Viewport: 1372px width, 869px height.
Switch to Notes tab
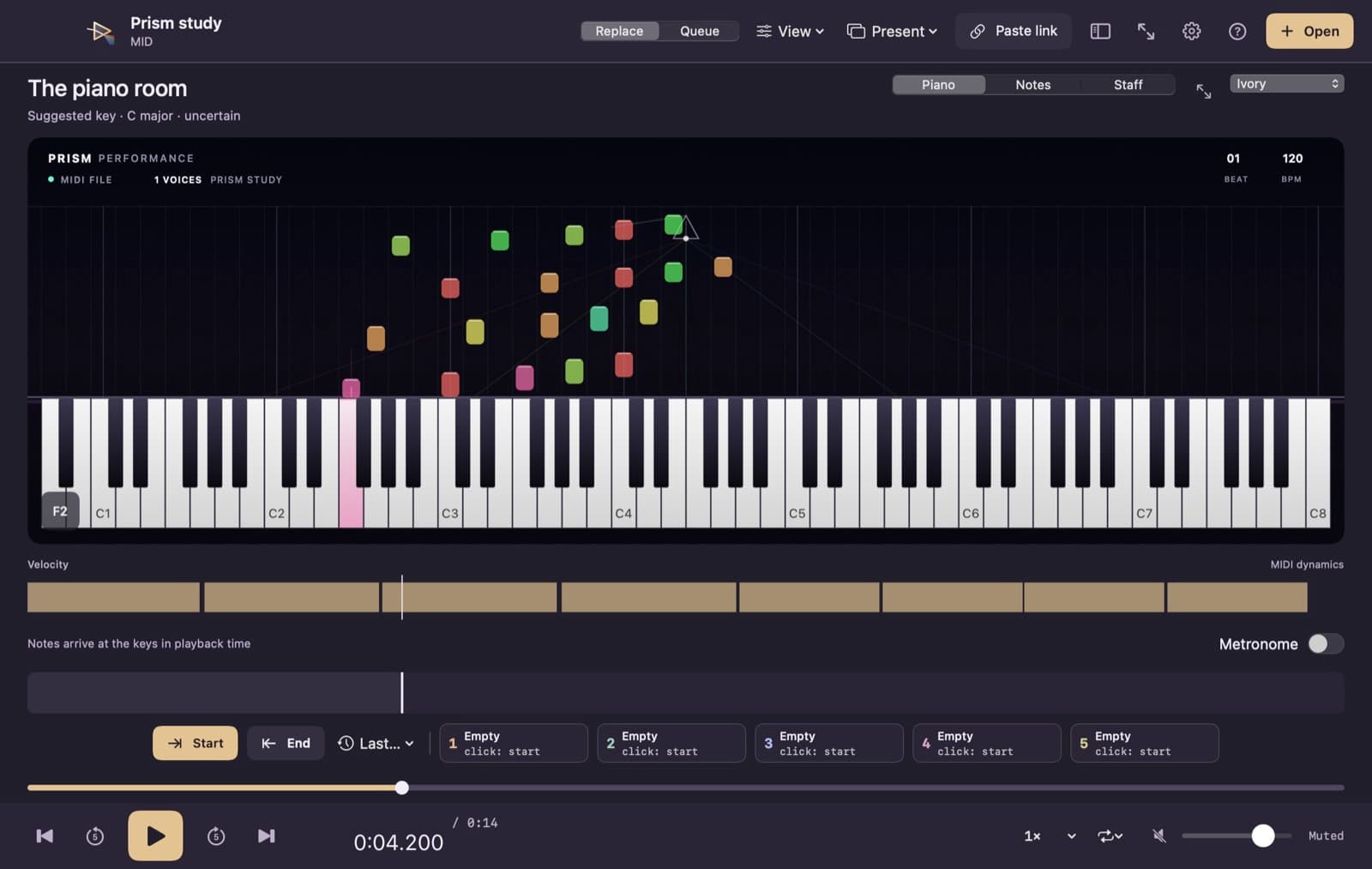pos(1032,84)
